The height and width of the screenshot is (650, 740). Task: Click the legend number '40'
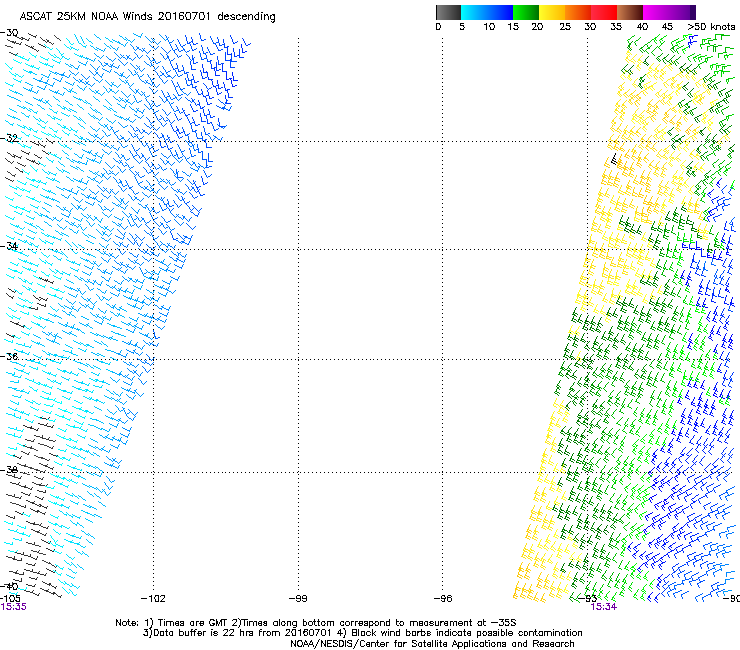642,27
